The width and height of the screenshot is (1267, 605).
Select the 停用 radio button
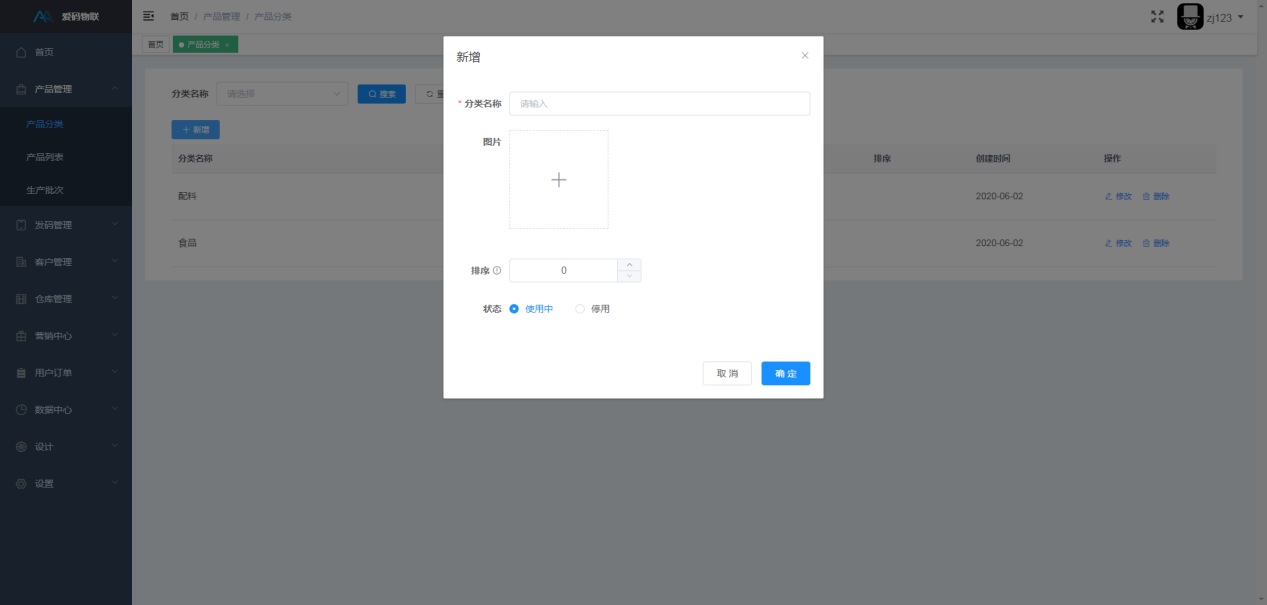580,309
